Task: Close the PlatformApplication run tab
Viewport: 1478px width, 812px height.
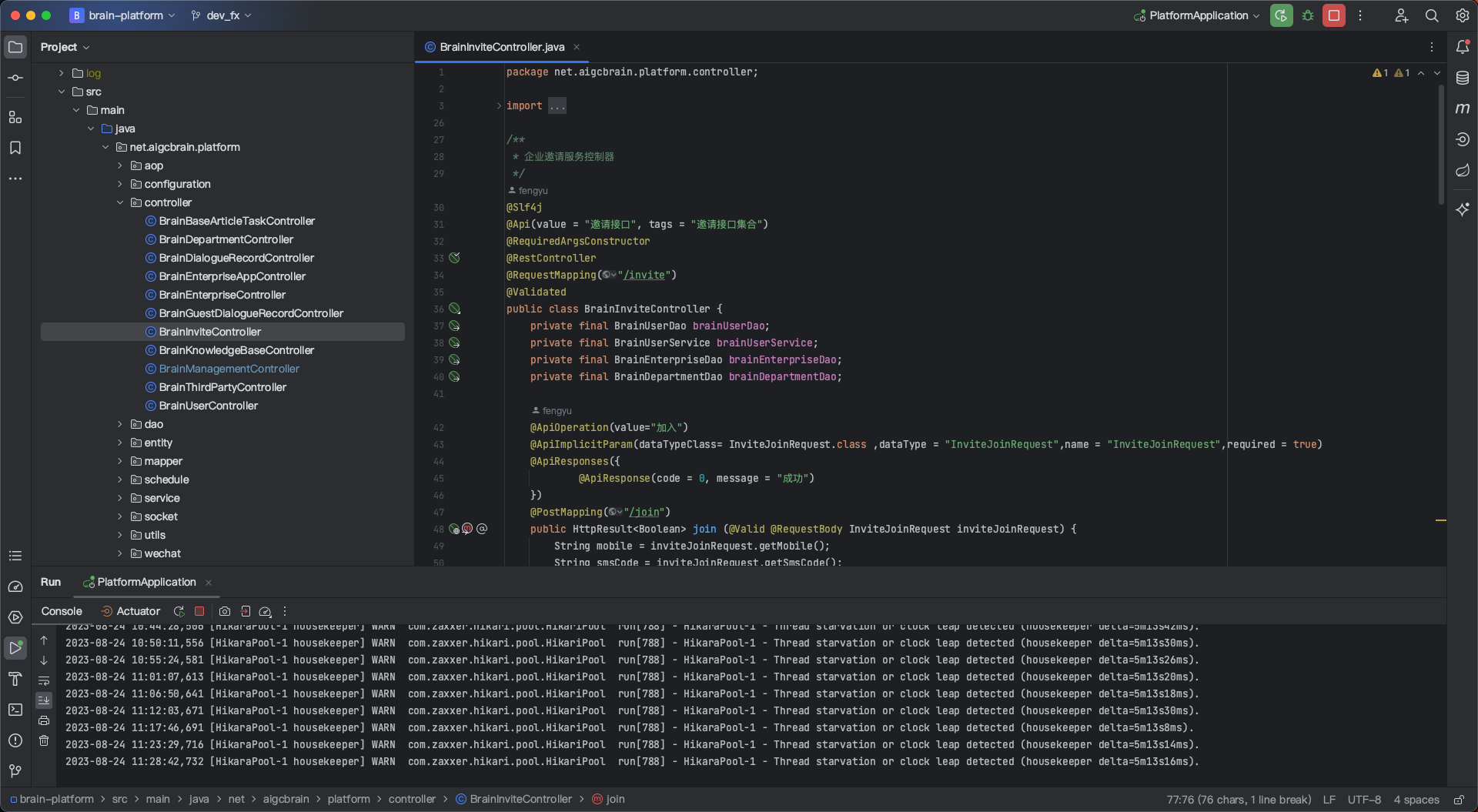Action: [209, 583]
